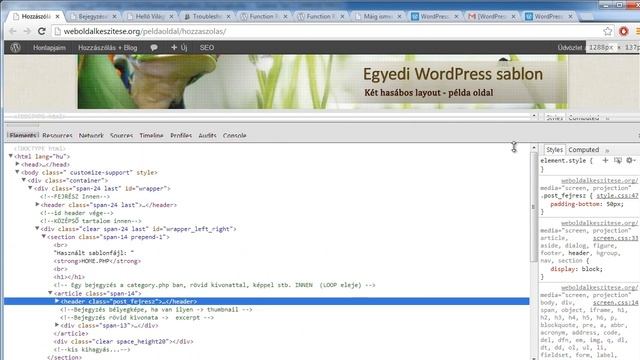The height and width of the screenshot is (360, 640).
Task: Select the Elements DevTools panel
Action: click(23, 136)
